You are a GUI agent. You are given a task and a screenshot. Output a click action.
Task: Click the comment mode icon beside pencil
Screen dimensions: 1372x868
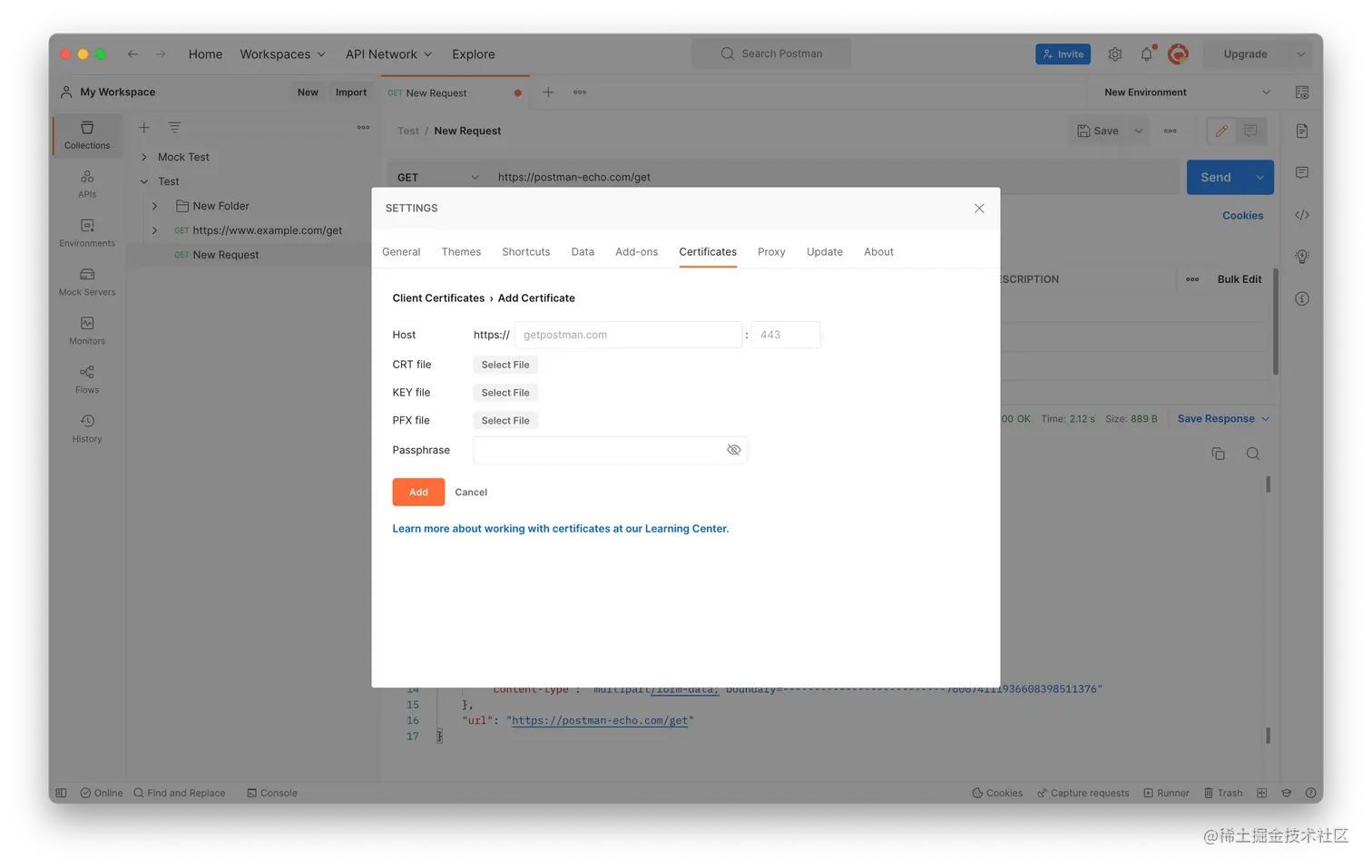tap(1250, 132)
